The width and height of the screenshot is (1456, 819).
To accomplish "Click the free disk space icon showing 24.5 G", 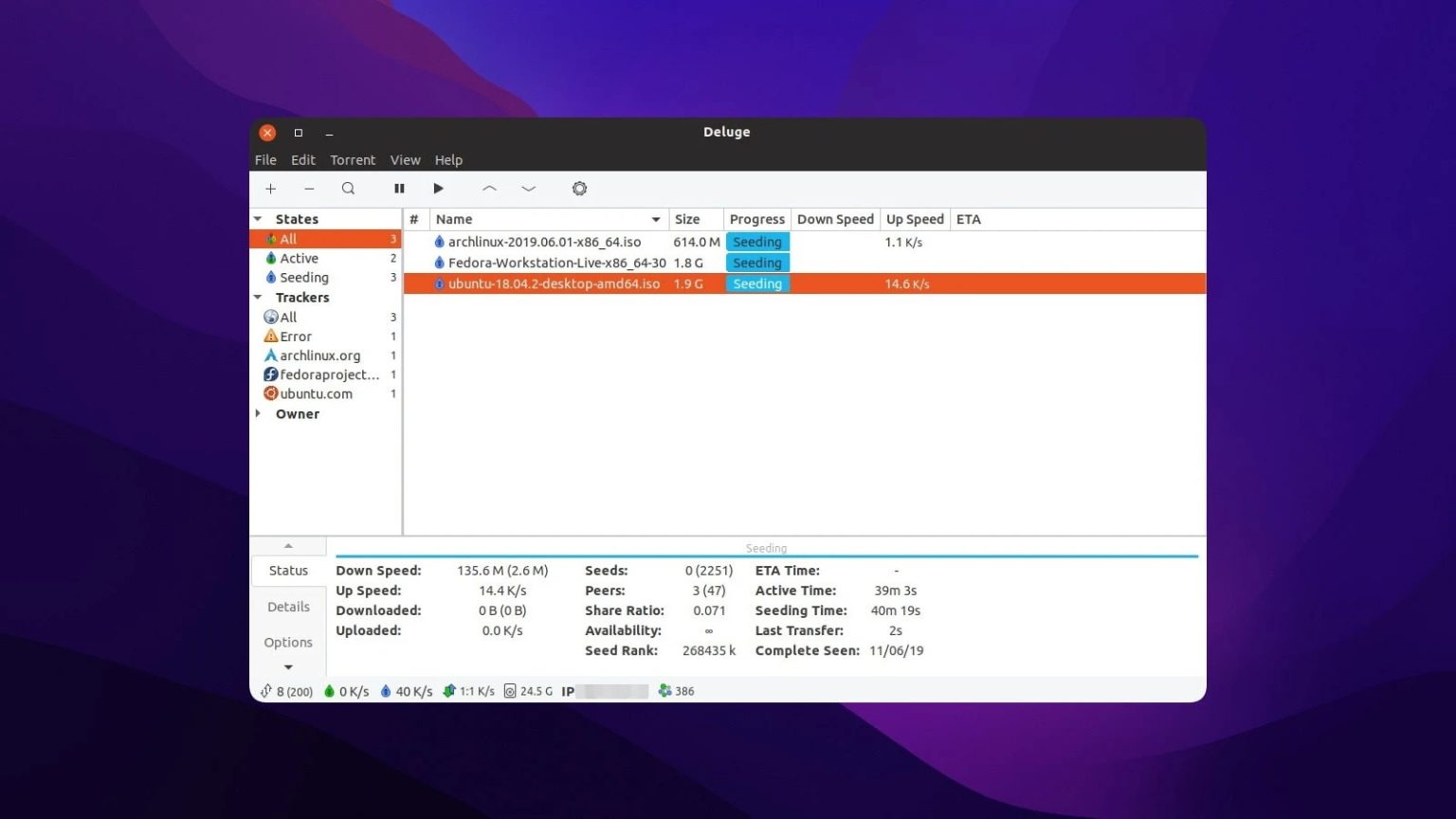I will (x=510, y=691).
